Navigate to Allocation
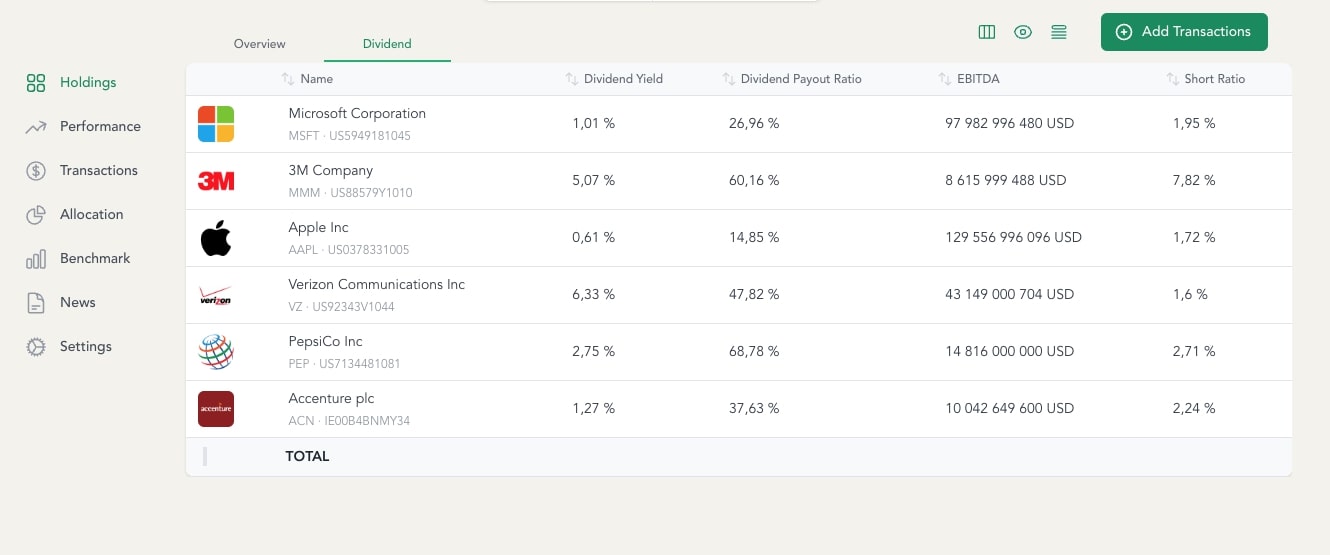Viewport: 1330px width, 555px height. 91,215
